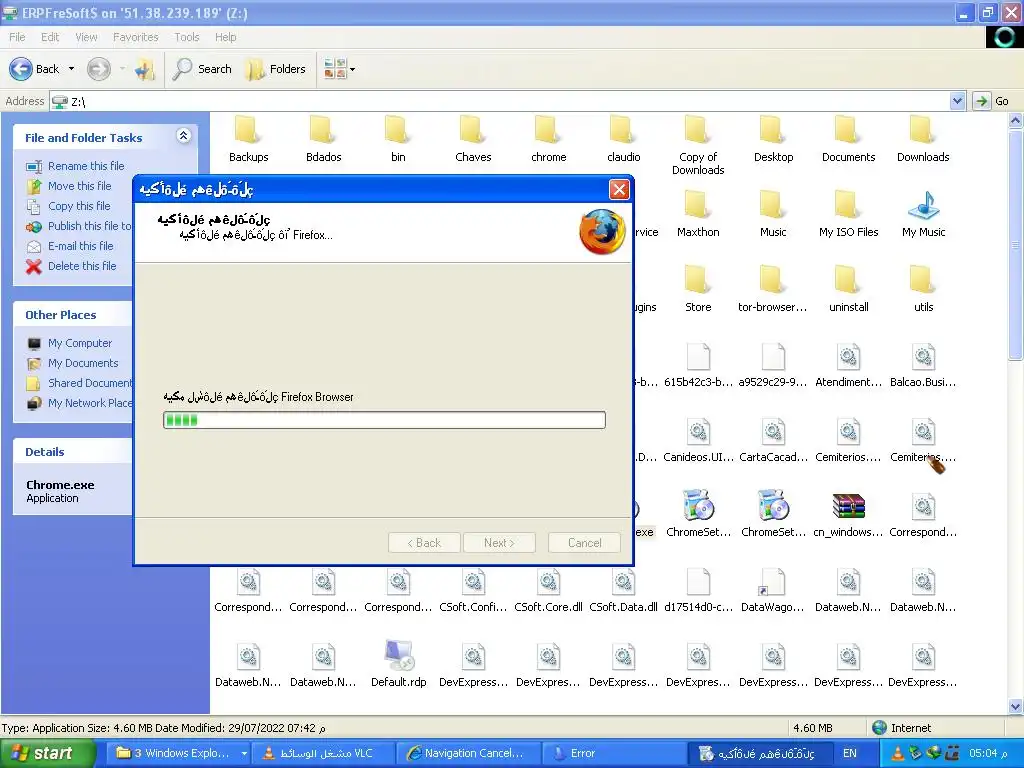Select the Copy of Downloads folder

(697, 145)
